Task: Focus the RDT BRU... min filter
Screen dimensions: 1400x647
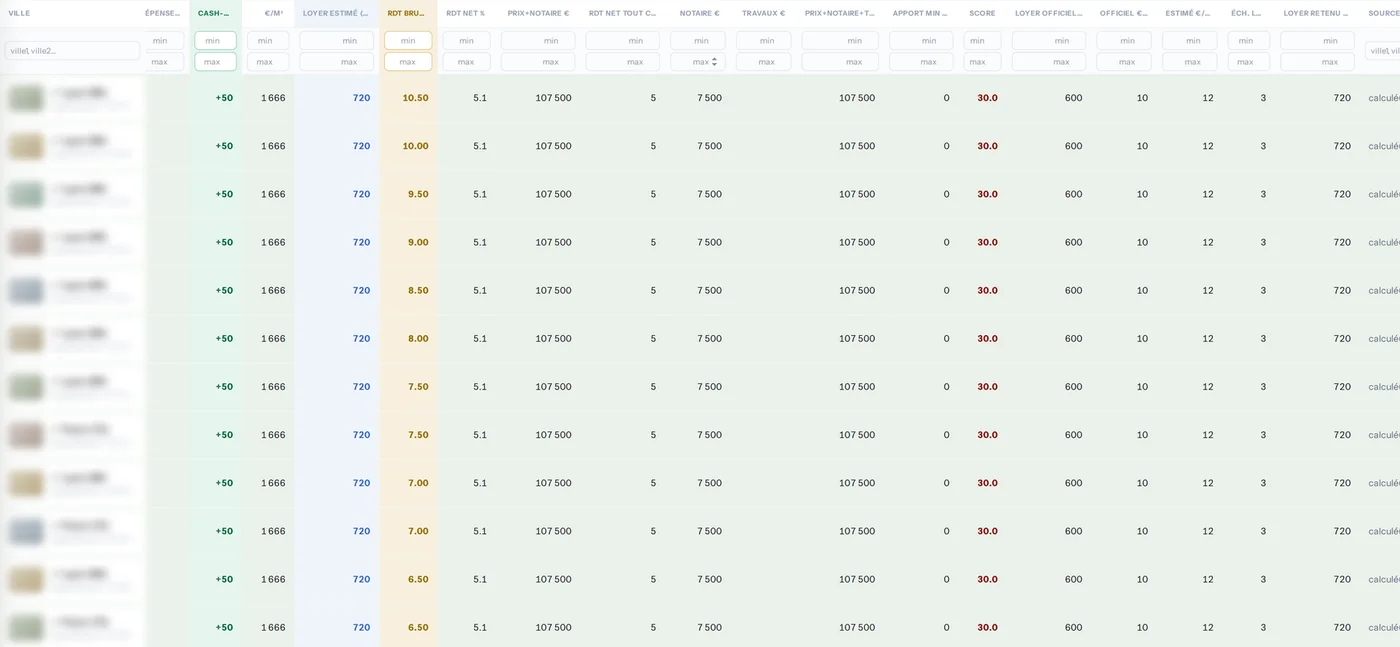Action: point(408,40)
